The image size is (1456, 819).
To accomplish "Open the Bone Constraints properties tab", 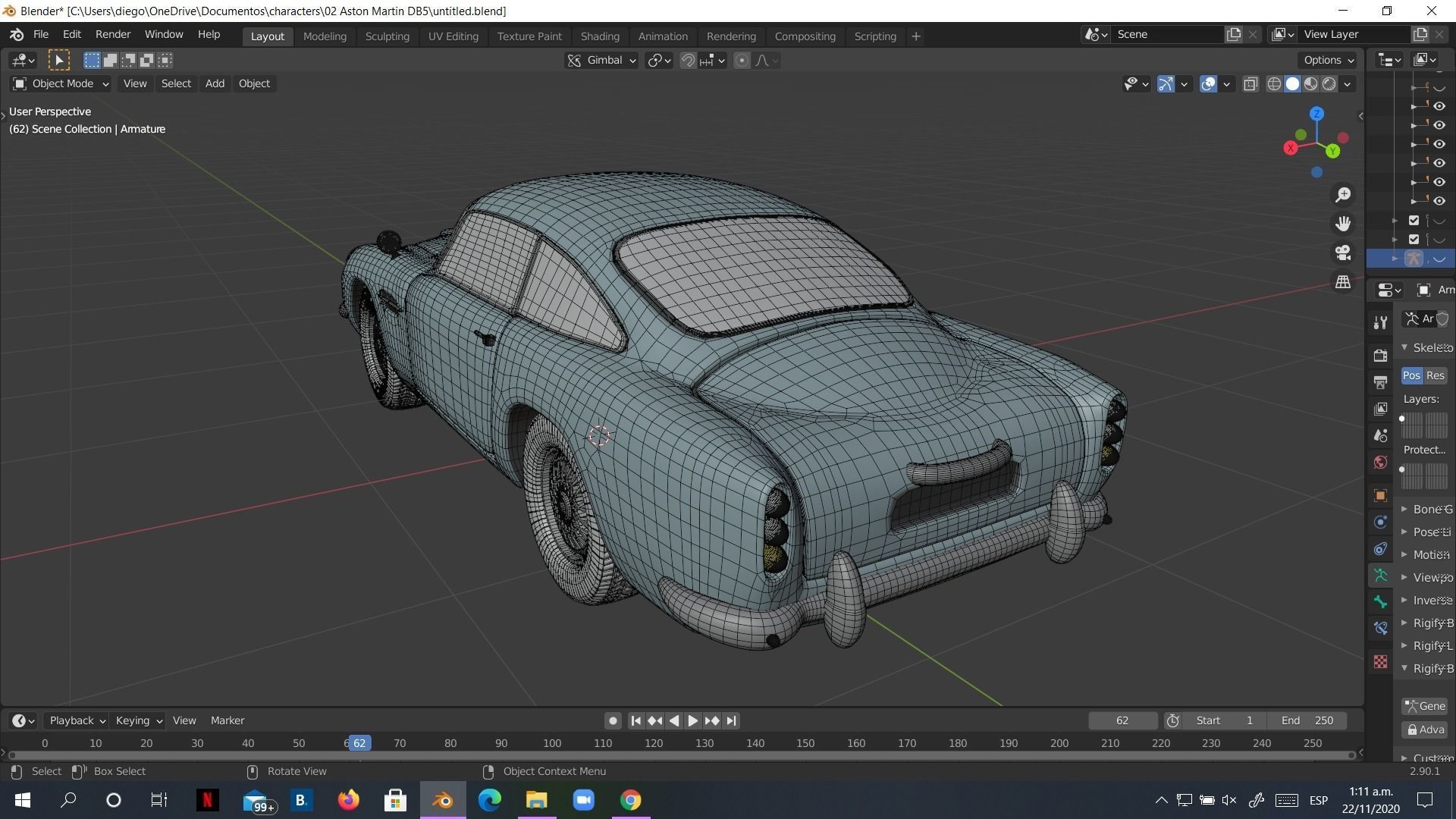I will 1380,629.
